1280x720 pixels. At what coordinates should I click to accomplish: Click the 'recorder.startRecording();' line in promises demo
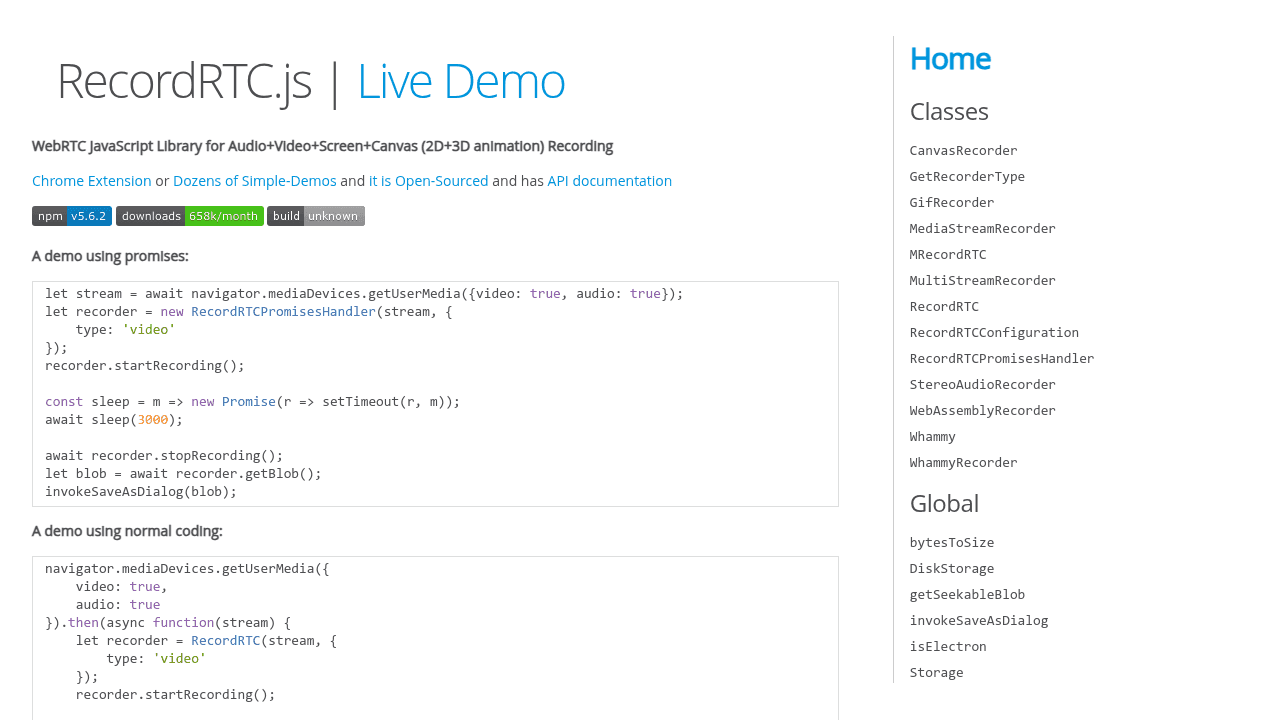[145, 366]
